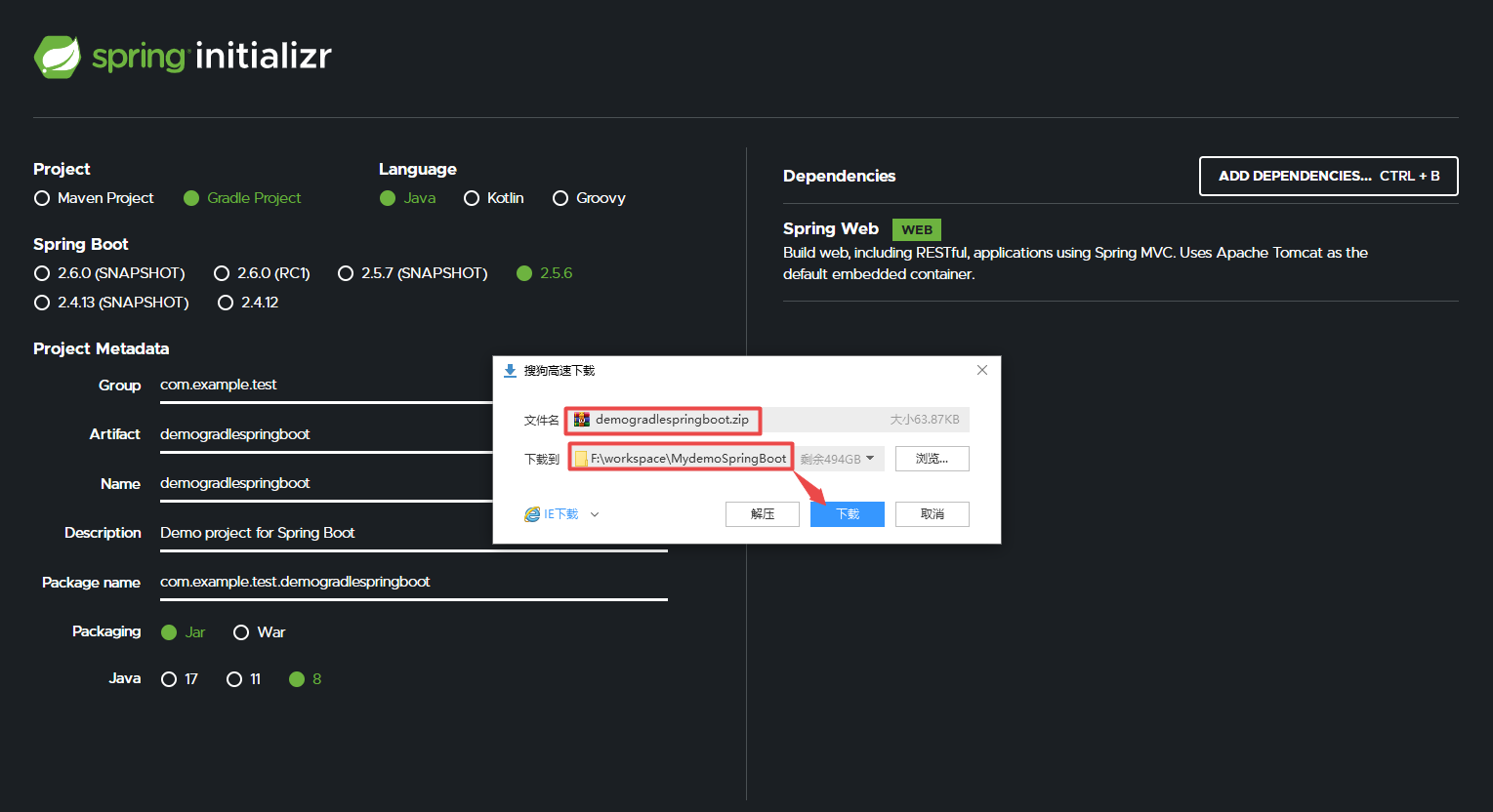Image resolution: width=1493 pixels, height=812 pixels.
Task: Click the WinRAR icon beside demogradlespringboot.zip
Action: [581, 420]
